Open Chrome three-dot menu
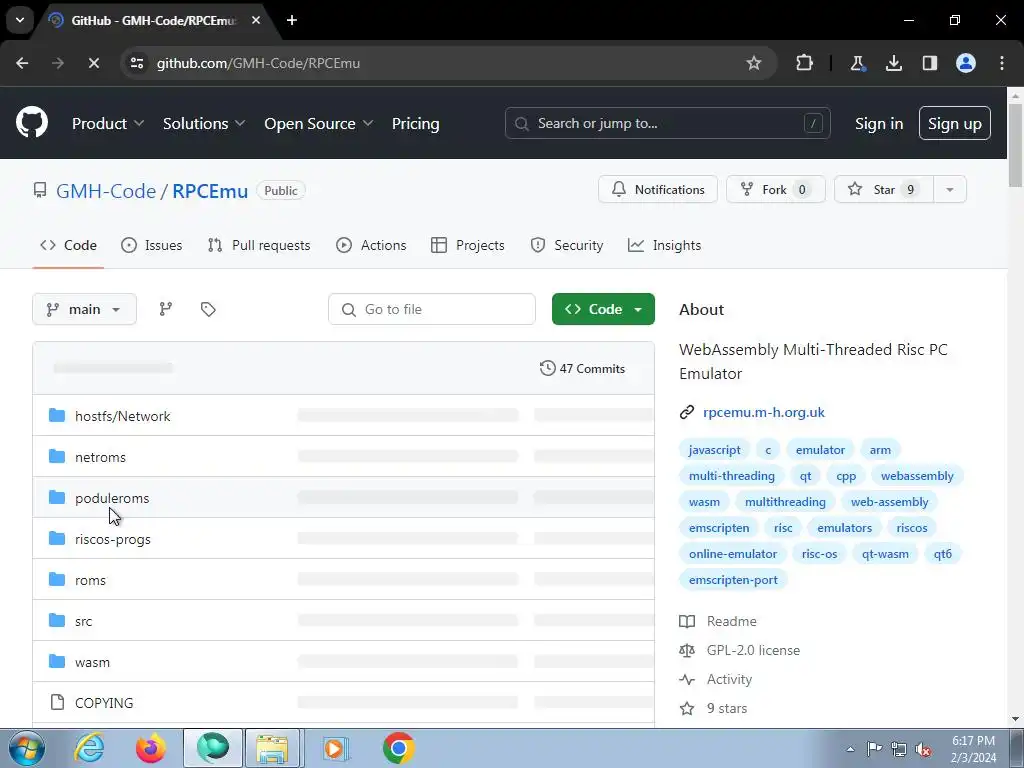1024x768 pixels. point(1002,63)
